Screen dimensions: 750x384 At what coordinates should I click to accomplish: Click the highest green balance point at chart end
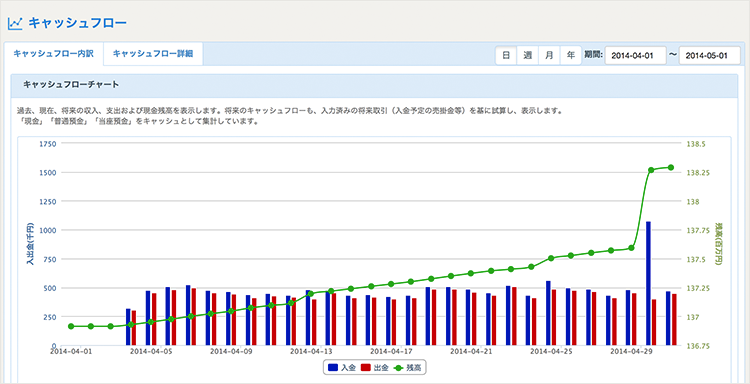[671, 167]
